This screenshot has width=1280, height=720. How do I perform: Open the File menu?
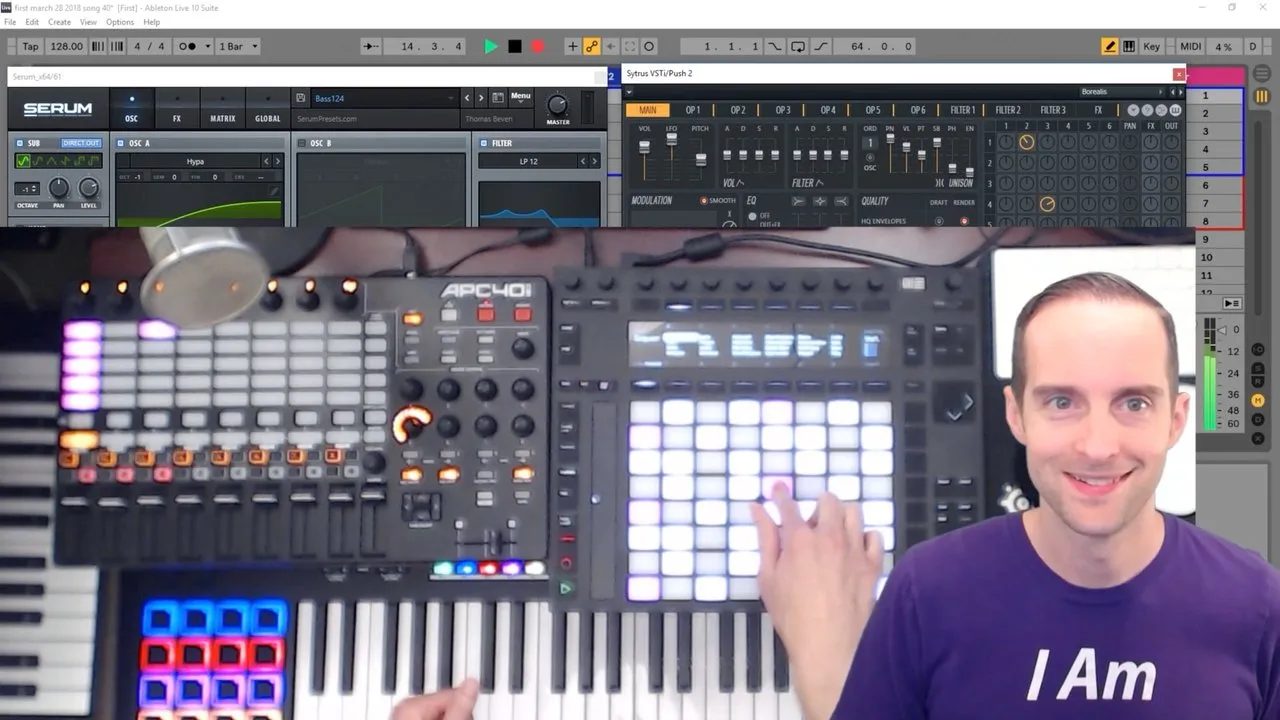tap(10, 22)
